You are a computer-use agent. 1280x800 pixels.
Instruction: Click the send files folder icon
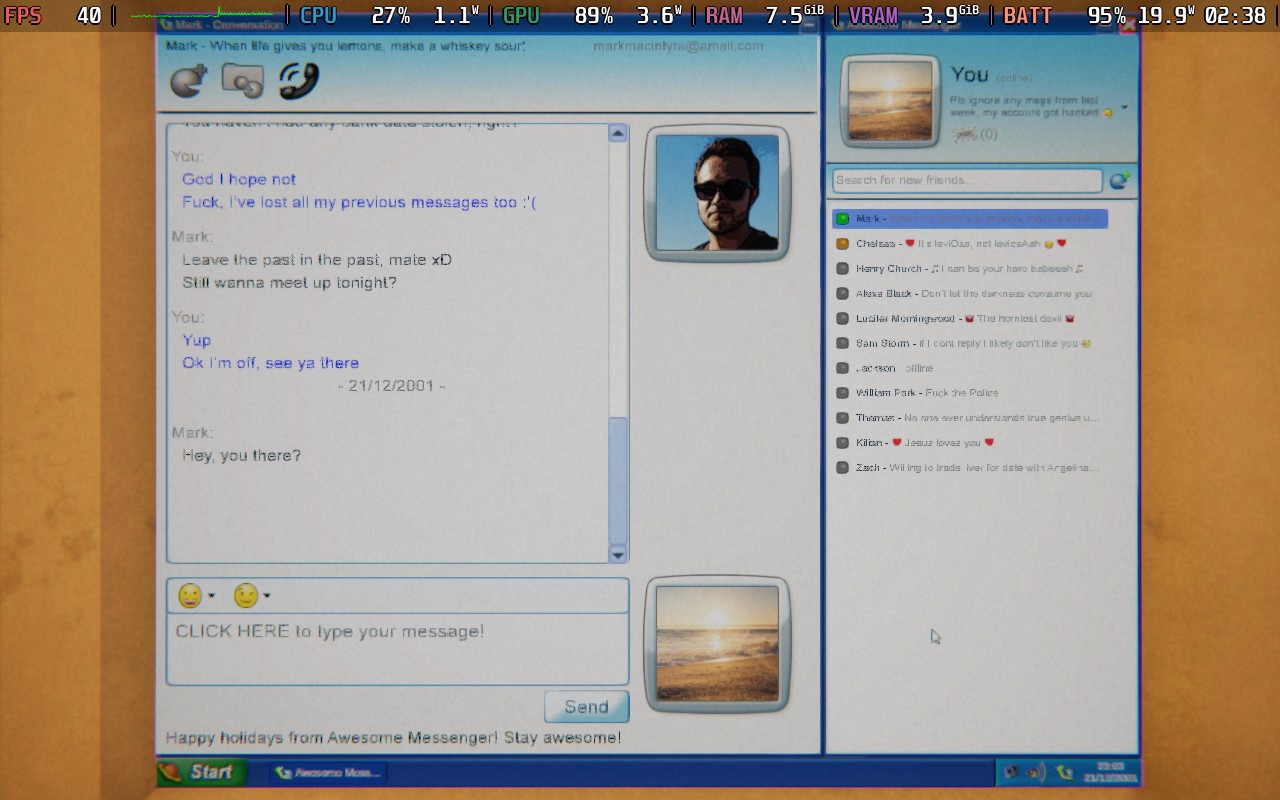pyautogui.click(x=242, y=81)
